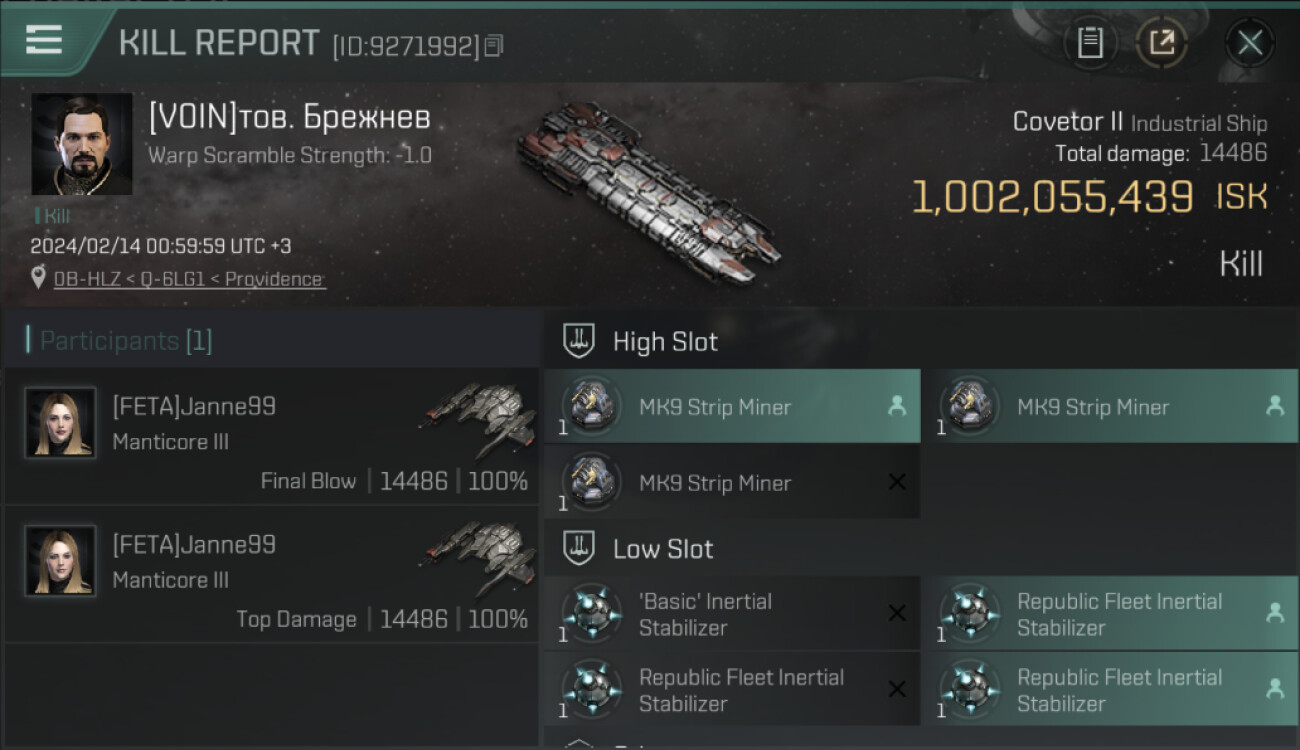Close the kill report window
The height and width of the screenshot is (750, 1300).
click(1249, 43)
